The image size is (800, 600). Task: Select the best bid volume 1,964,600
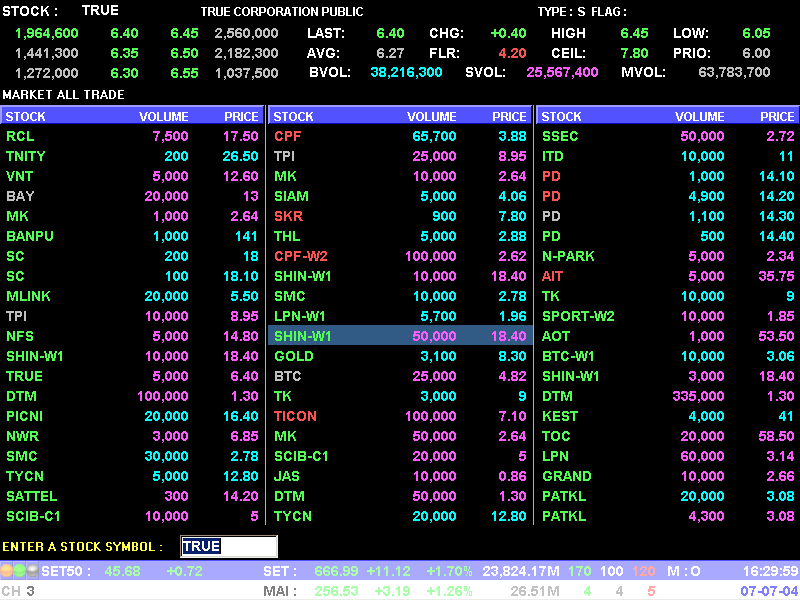(46, 34)
